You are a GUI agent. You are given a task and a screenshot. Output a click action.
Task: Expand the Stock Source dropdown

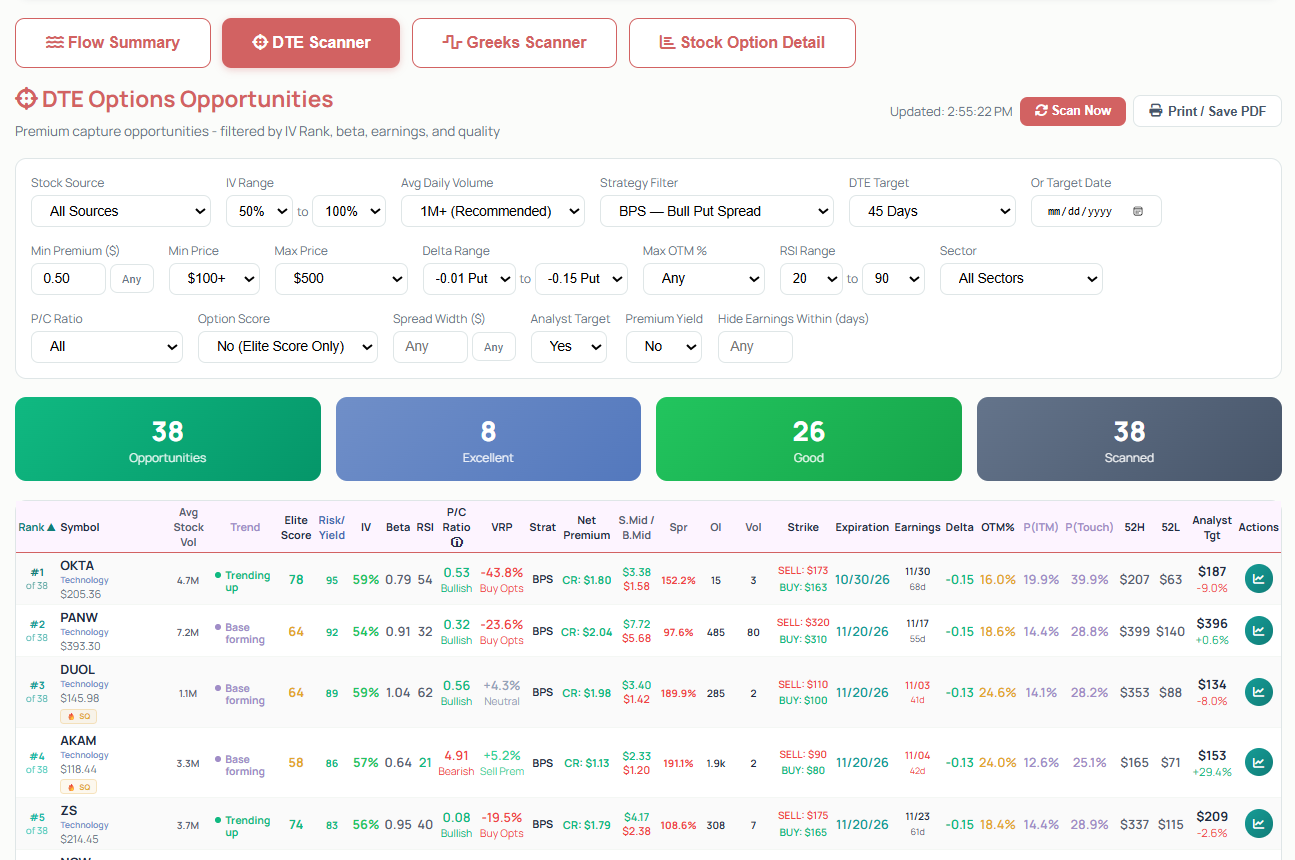pyautogui.click(x=121, y=211)
